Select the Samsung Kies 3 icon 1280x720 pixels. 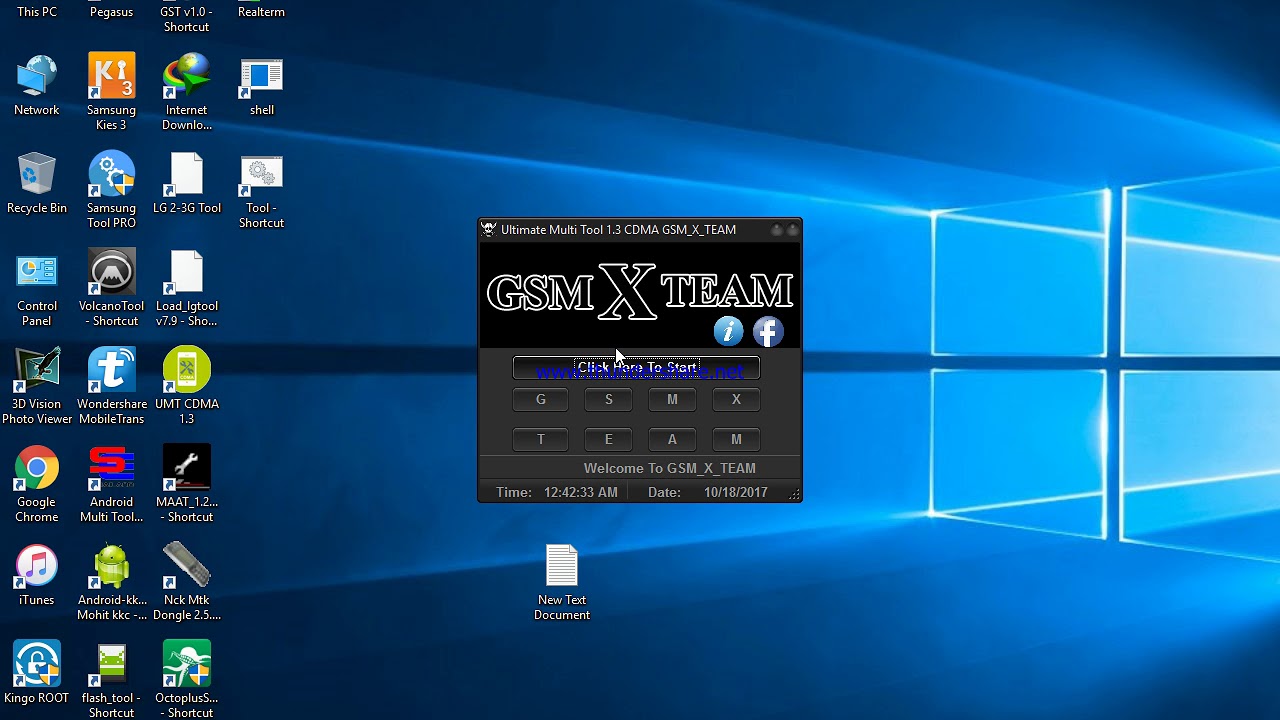111,92
